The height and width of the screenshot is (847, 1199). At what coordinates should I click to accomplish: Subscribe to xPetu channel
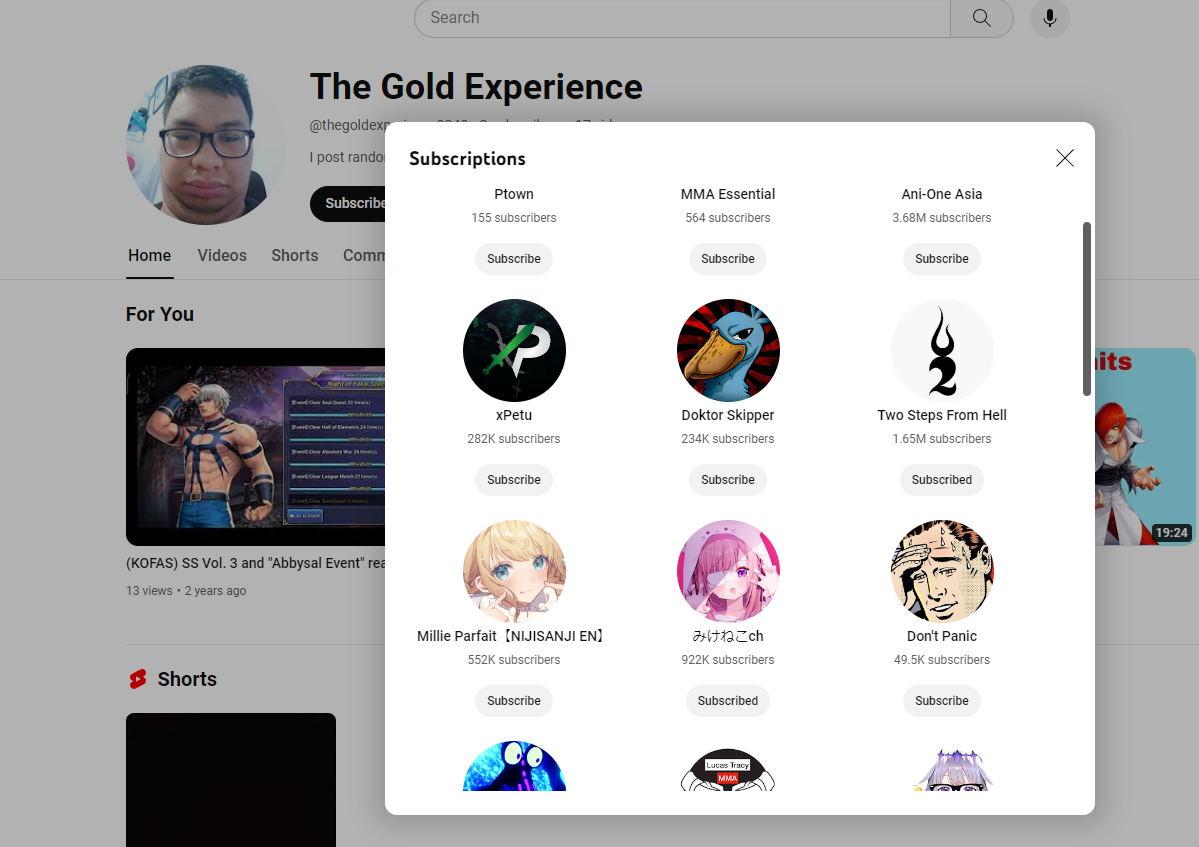coord(514,480)
